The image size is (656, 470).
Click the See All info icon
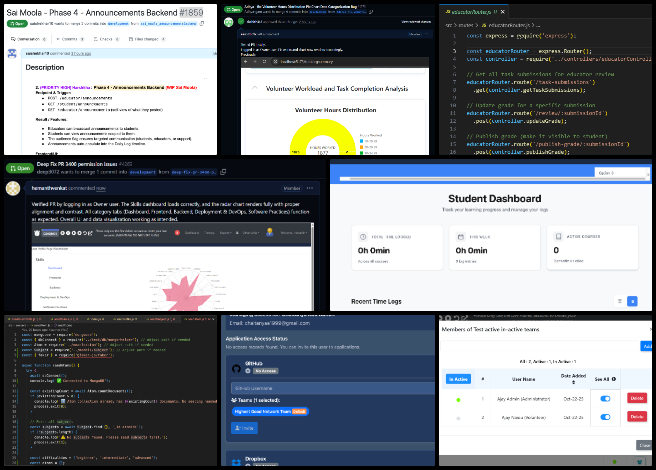[x=613, y=378]
